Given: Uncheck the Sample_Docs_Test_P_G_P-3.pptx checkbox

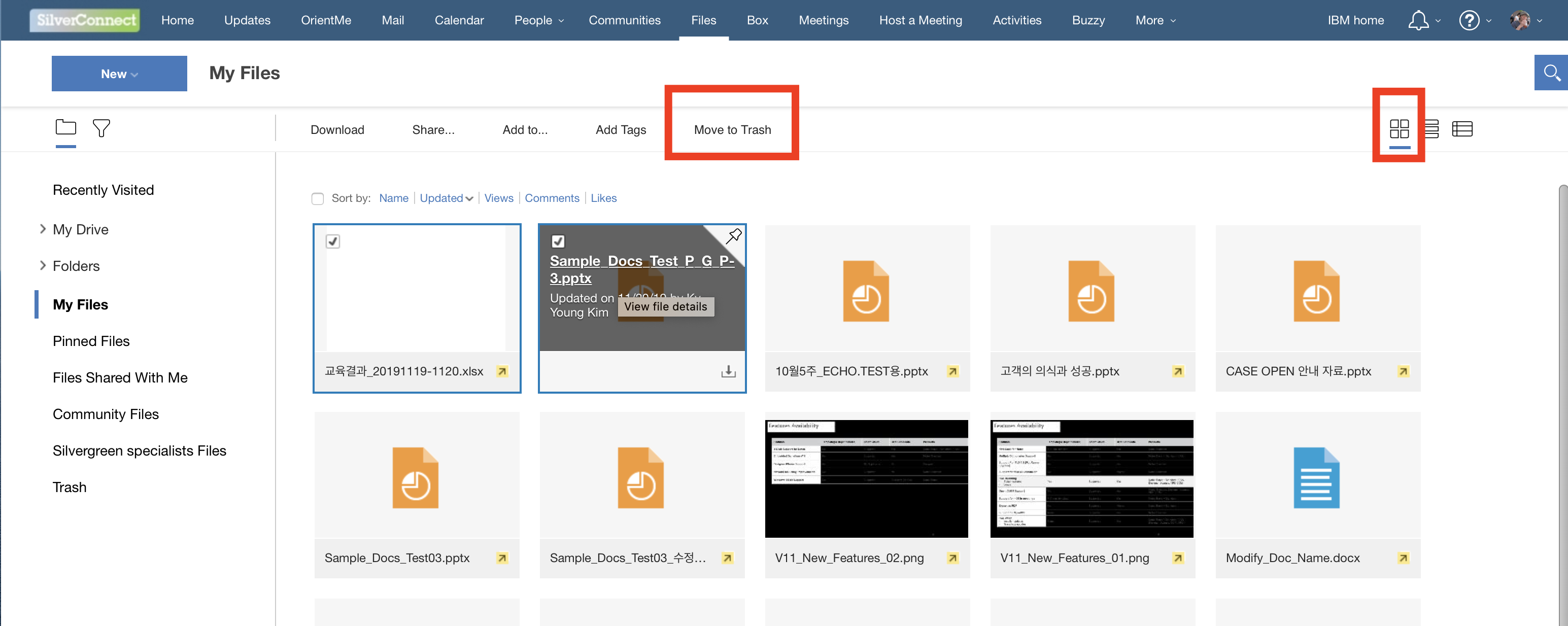Looking at the screenshot, I should pos(558,241).
